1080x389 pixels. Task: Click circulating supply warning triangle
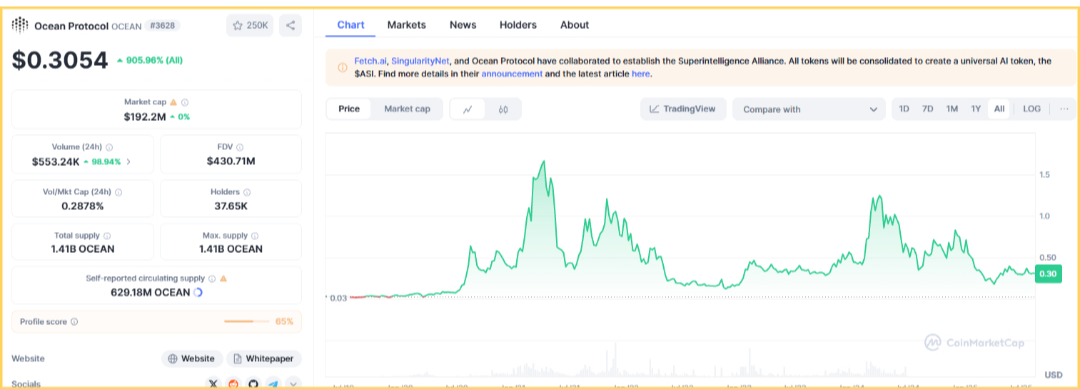223,279
